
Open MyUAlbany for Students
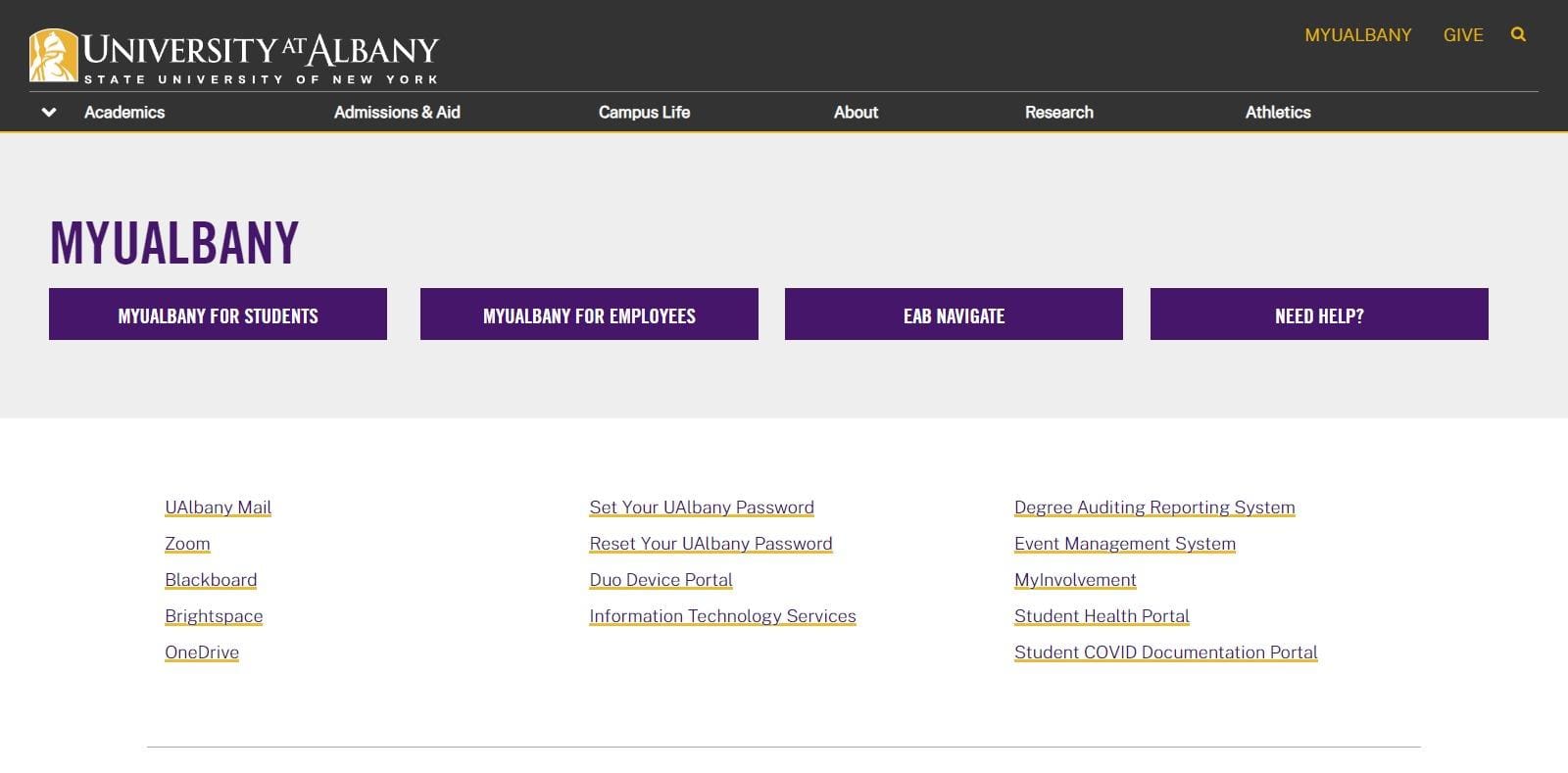218,314
